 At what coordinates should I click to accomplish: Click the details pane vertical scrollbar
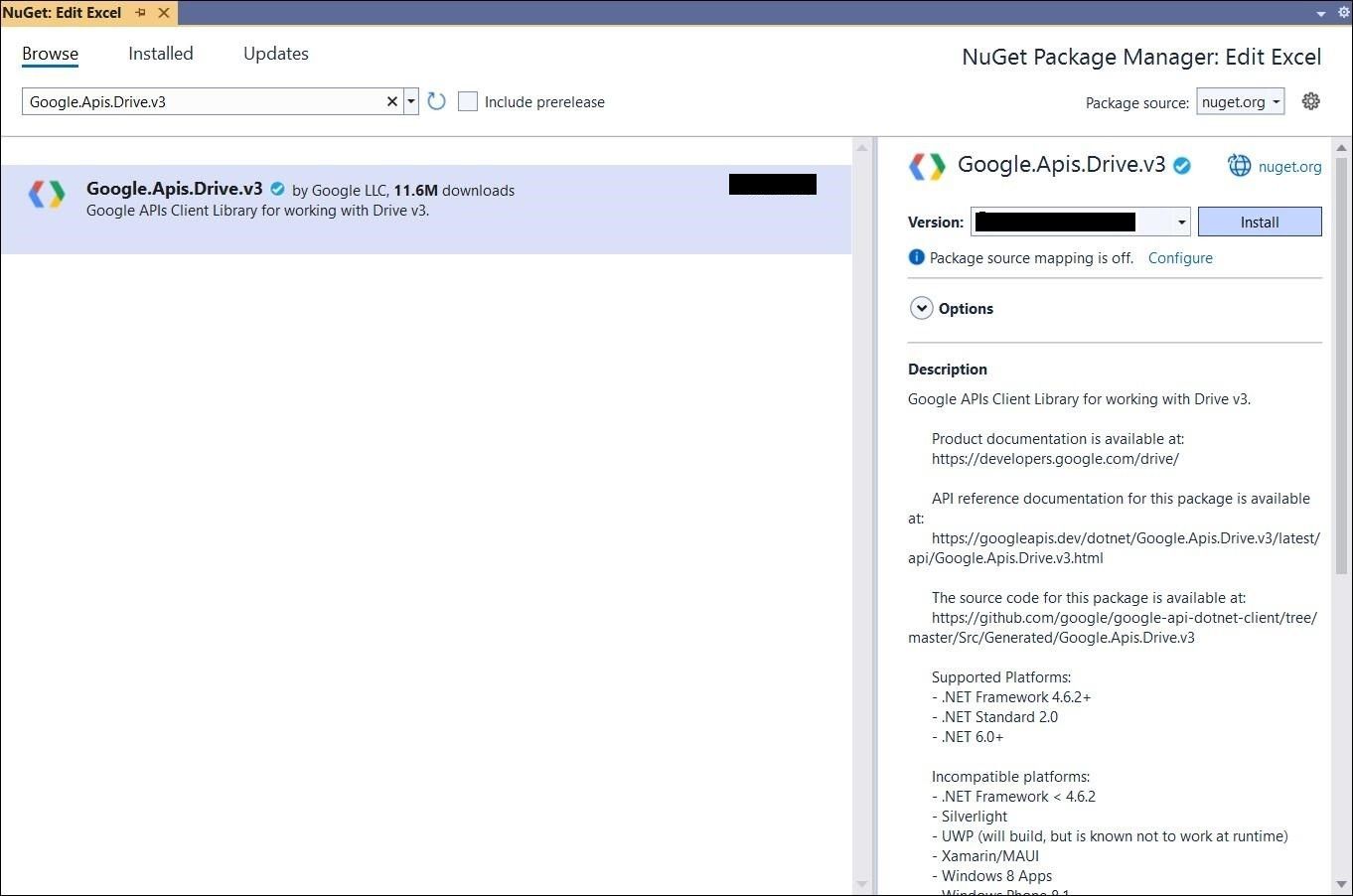point(1341,397)
